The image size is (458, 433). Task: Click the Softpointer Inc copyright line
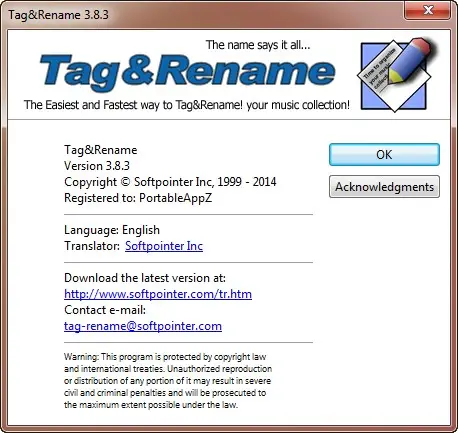point(170,182)
